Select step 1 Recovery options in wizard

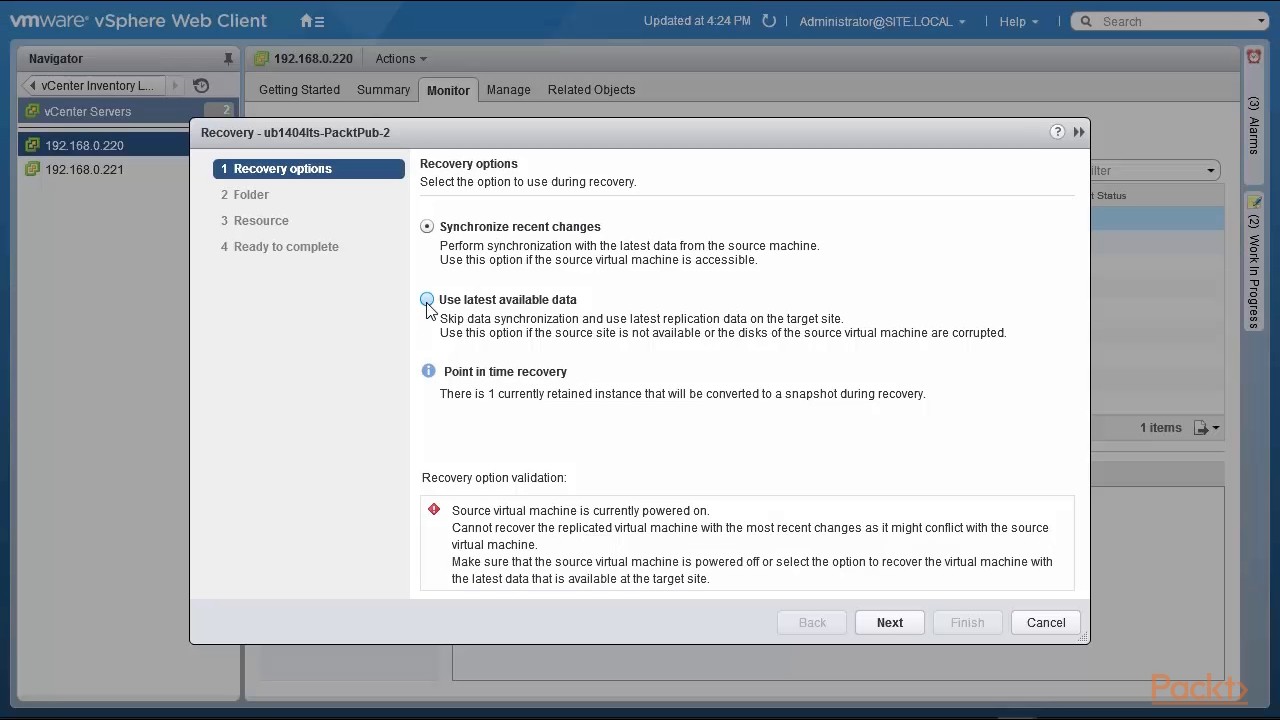click(309, 169)
